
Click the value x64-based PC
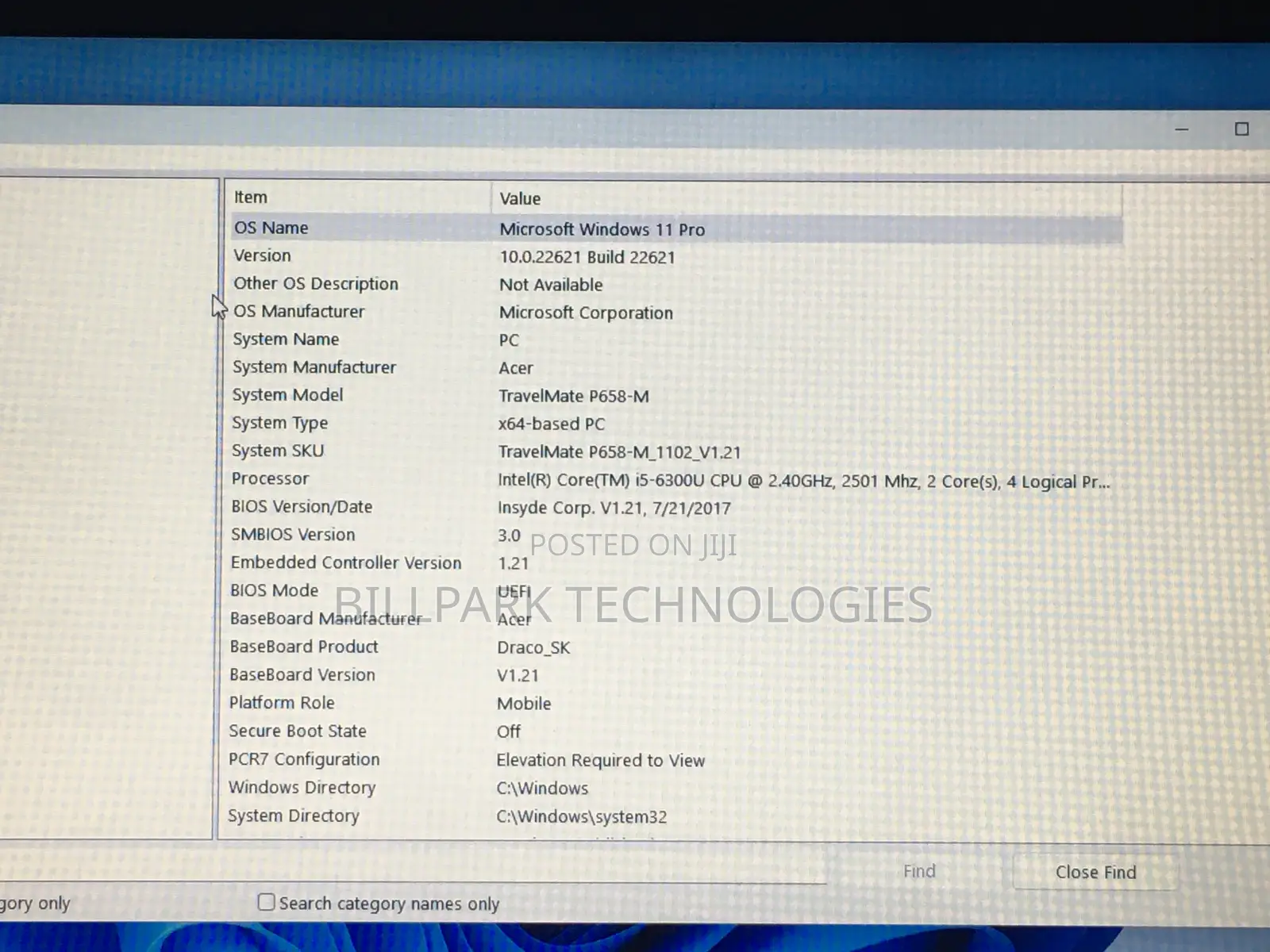click(x=552, y=424)
